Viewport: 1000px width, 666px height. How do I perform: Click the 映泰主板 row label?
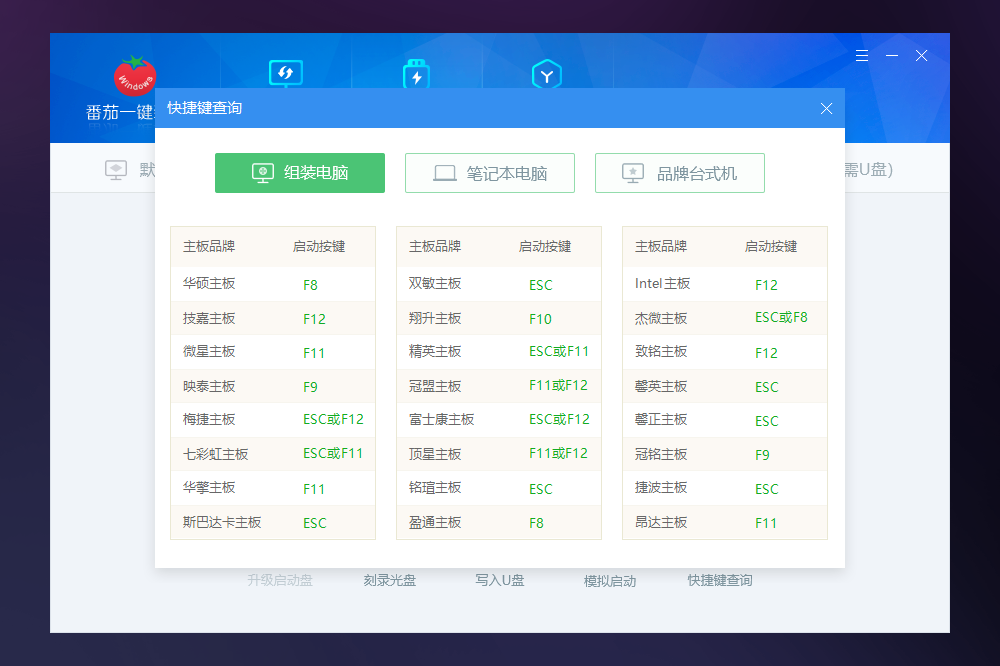click(209, 387)
